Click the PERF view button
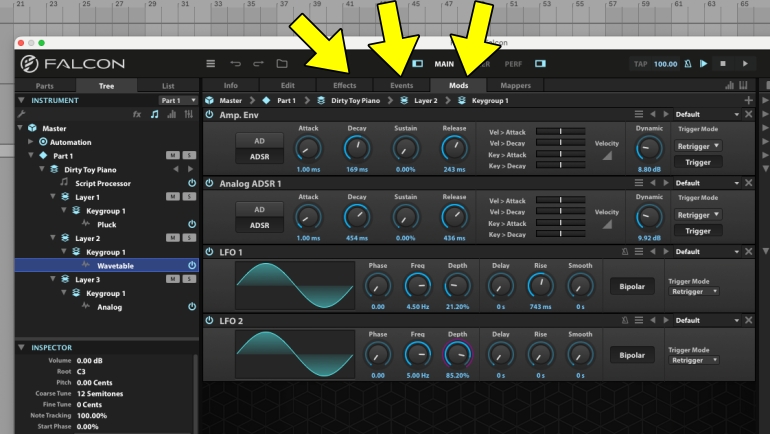 513,64
